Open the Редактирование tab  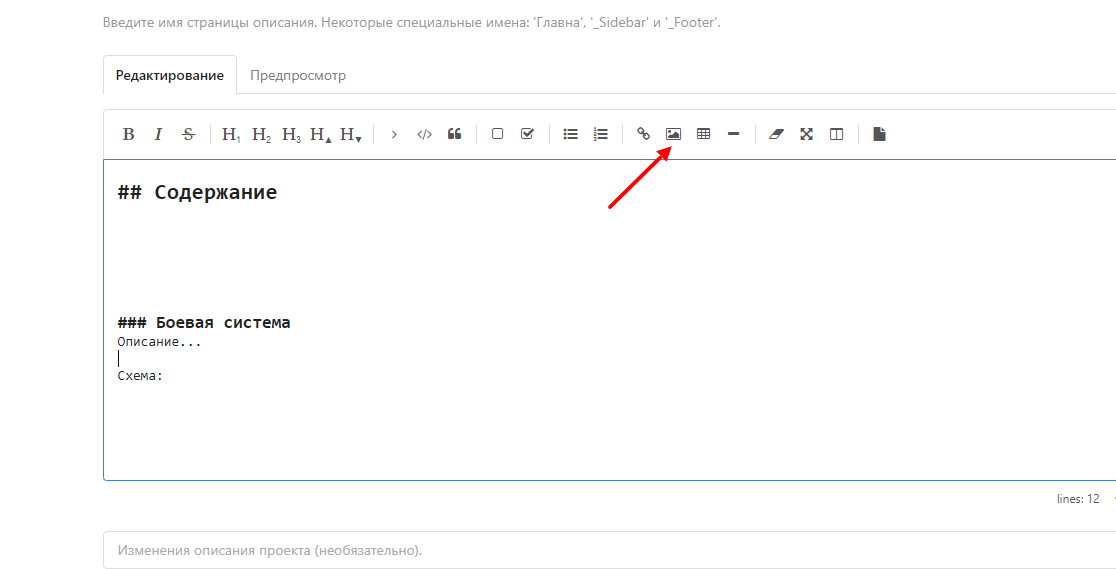point(170,75)
